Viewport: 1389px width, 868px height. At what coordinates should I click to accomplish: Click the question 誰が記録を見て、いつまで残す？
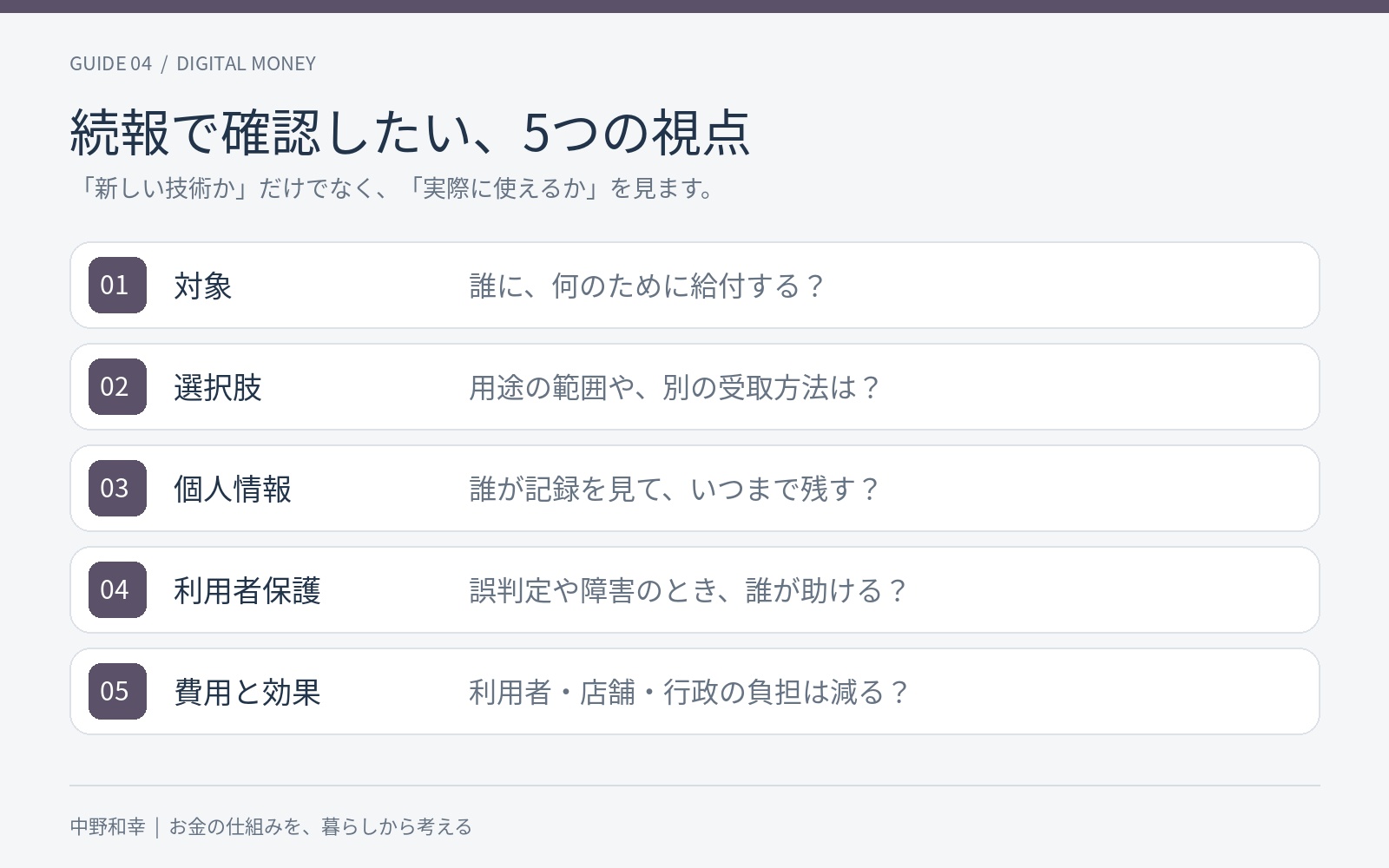pyautogui.click(x=675, y=489)
